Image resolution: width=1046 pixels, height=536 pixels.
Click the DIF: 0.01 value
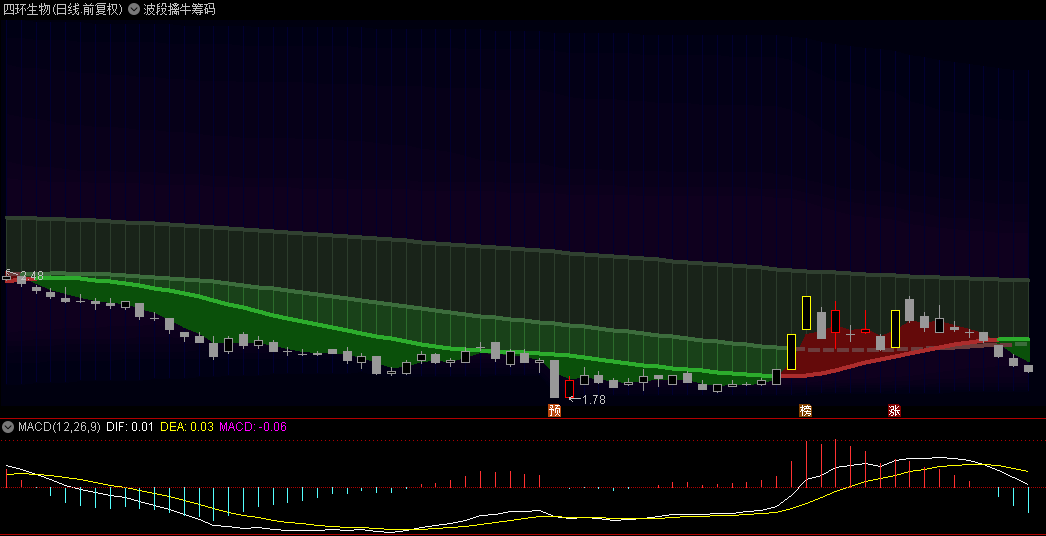130,427
